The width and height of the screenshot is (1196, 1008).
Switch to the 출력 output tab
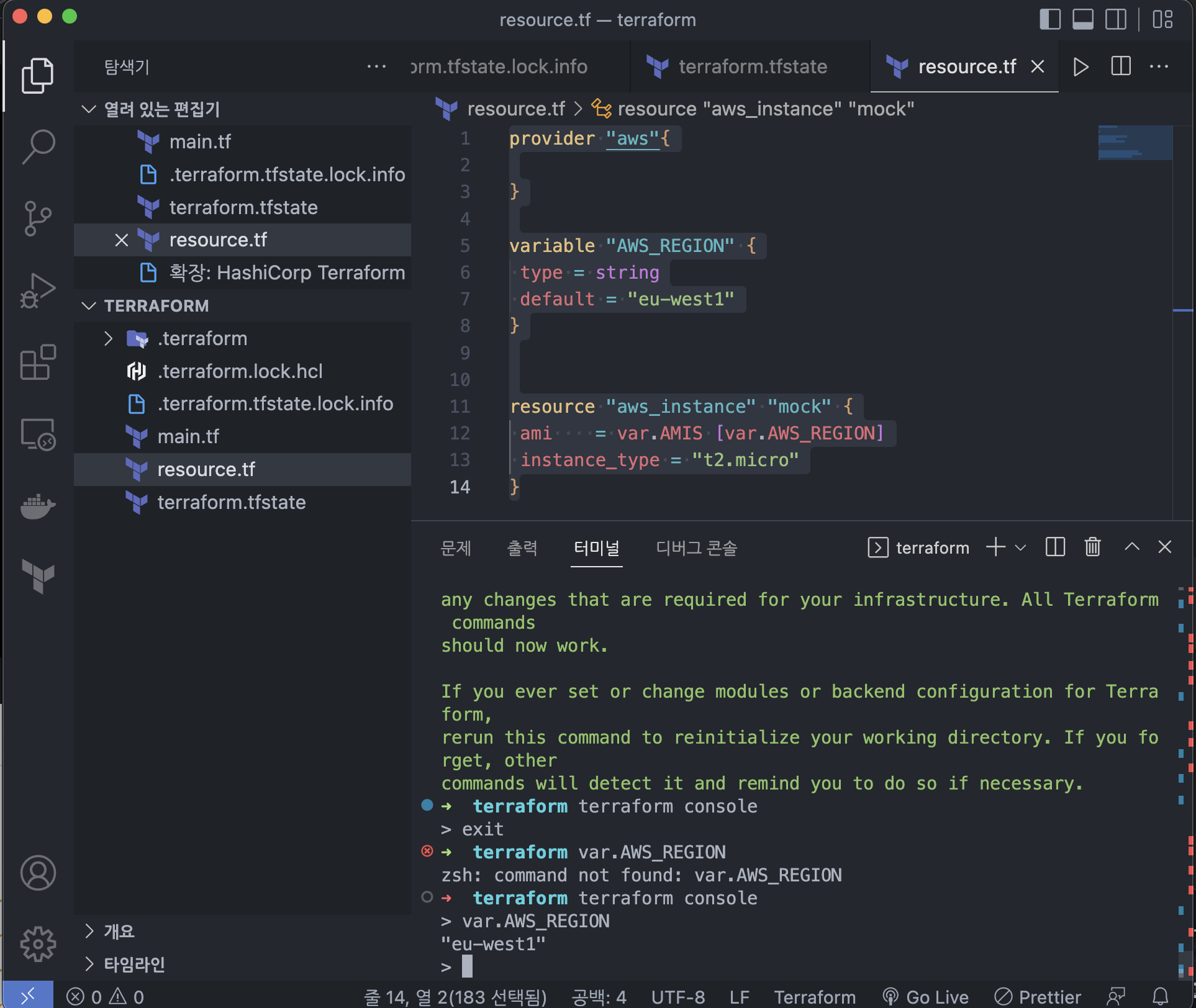pos(522,548)
